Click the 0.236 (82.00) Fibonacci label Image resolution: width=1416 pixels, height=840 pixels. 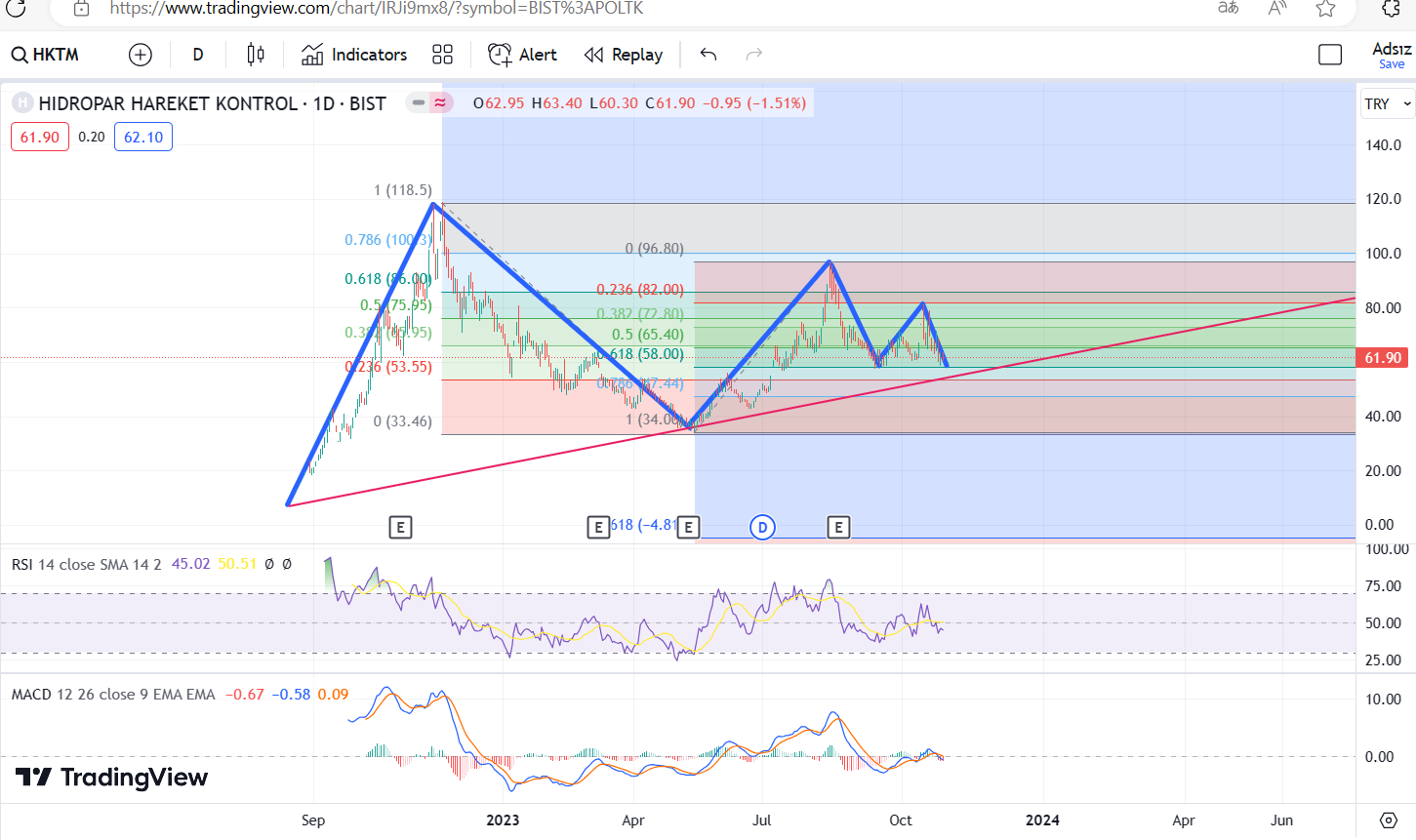point(640,290)
